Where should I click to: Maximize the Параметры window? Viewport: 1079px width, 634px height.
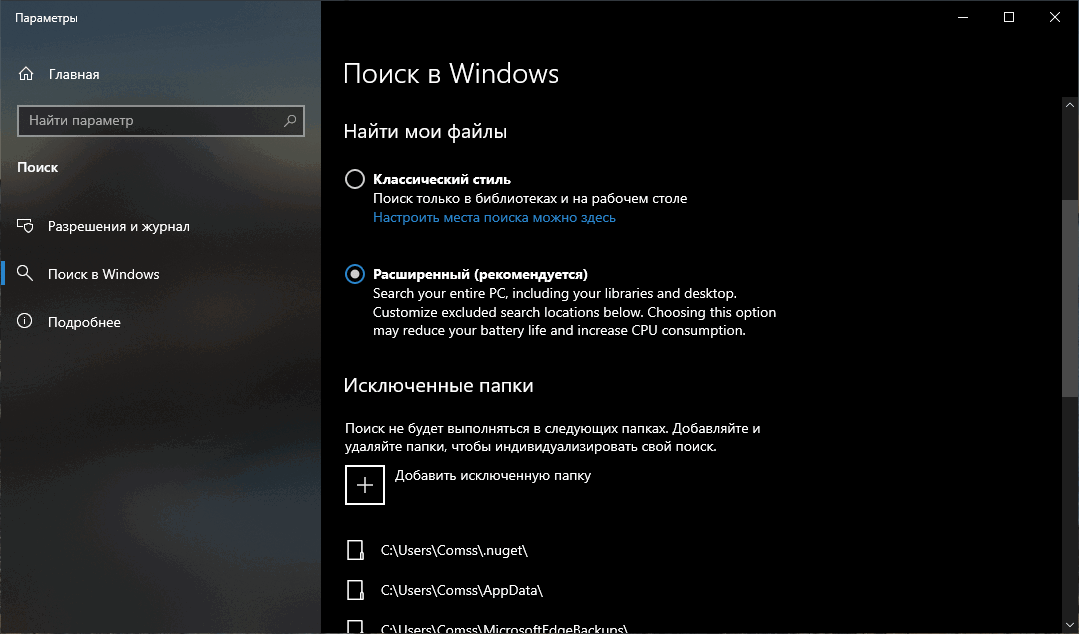click(1009, 17)
